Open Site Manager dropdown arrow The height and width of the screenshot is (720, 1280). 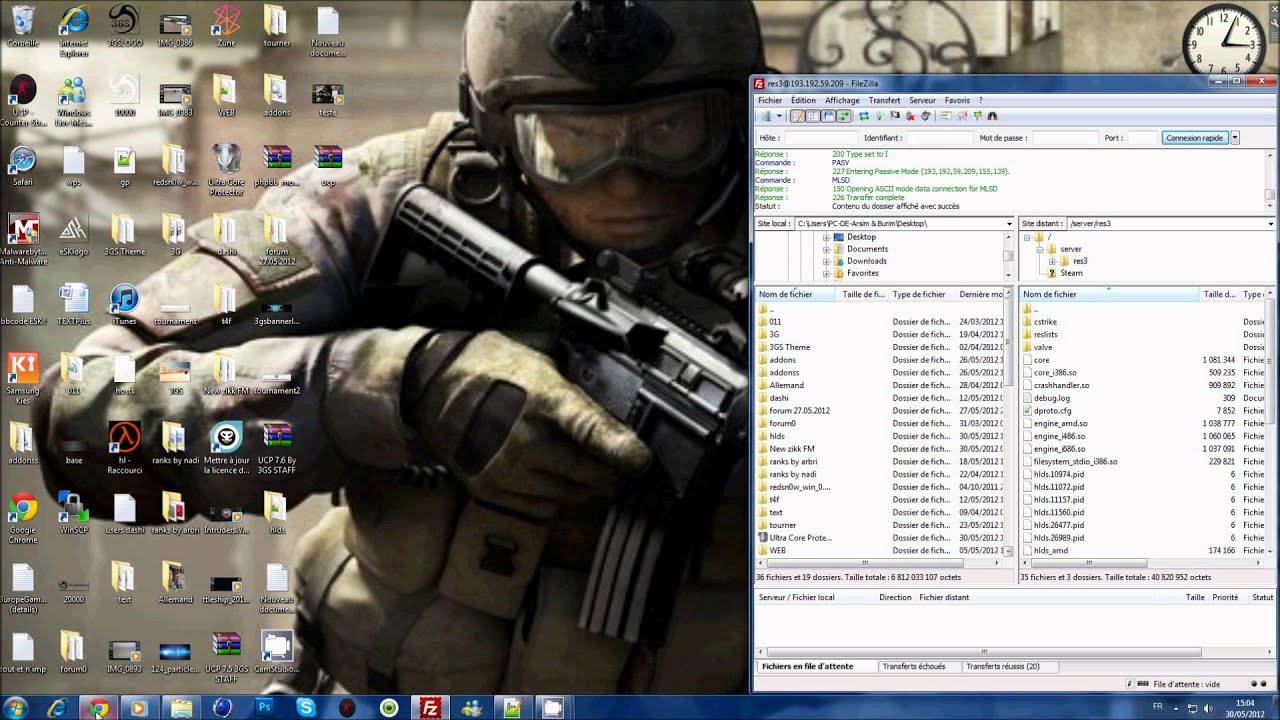[x=779, y=116]
